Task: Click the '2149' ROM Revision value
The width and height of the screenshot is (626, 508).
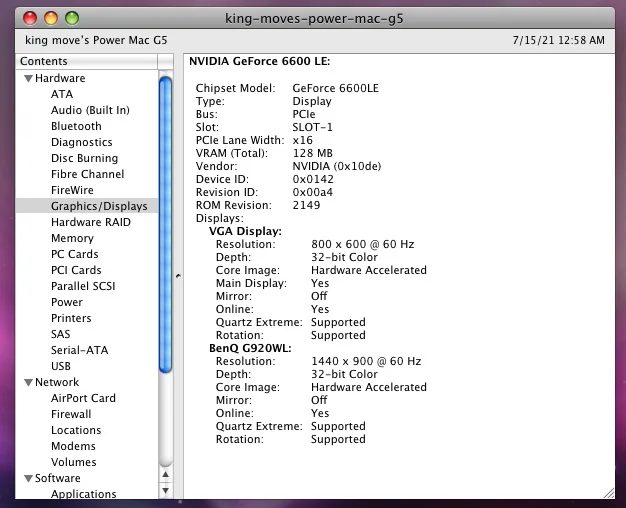Action: (x=306, y=205)
